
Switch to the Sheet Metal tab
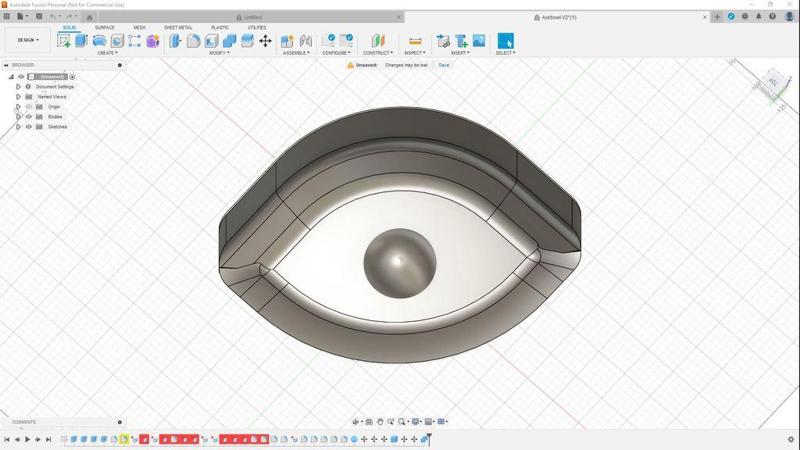178,28
